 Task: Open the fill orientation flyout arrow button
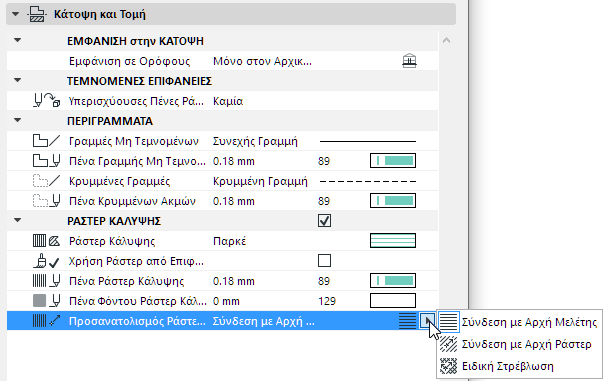pos(427,321)
